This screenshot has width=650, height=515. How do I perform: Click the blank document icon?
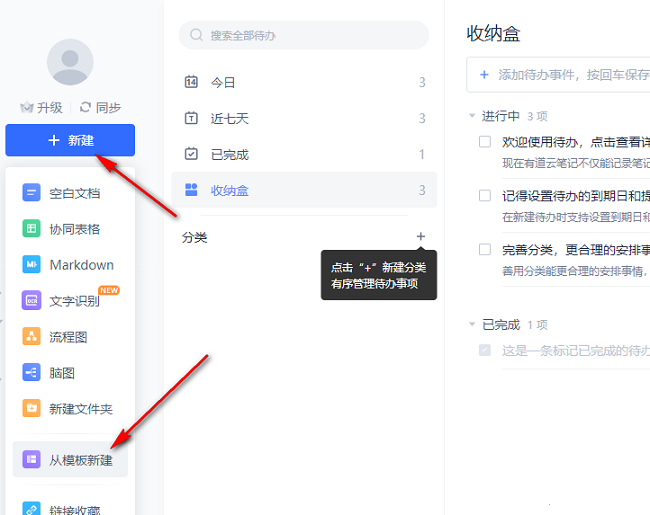coord(31,193)
